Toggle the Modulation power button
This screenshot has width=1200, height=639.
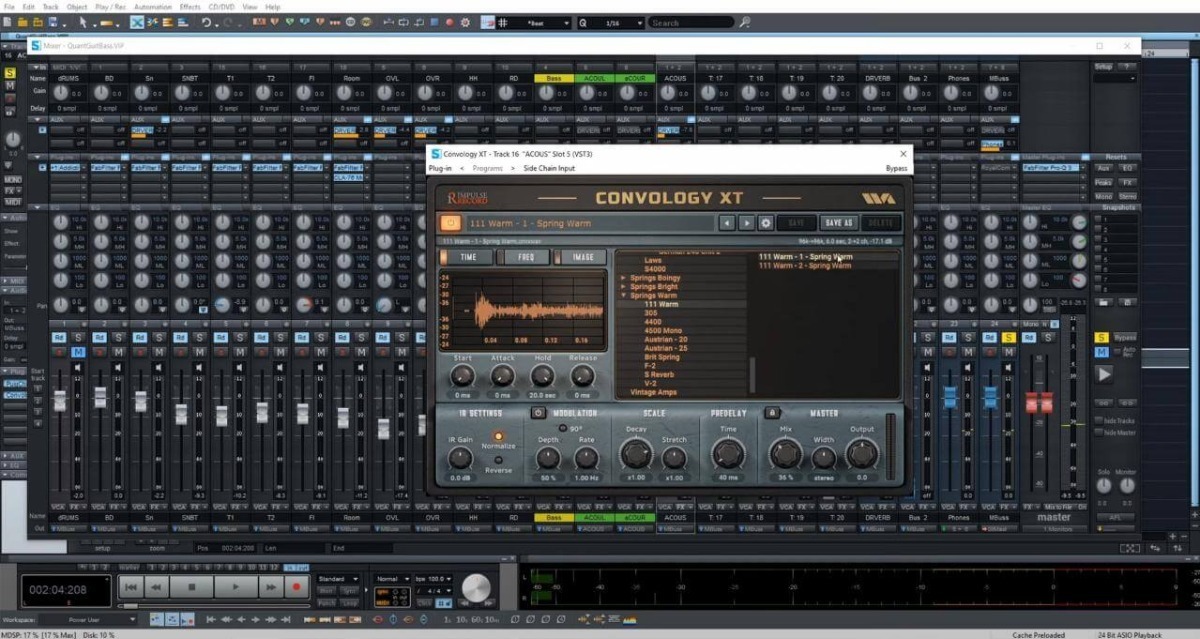tap(538, 413)
